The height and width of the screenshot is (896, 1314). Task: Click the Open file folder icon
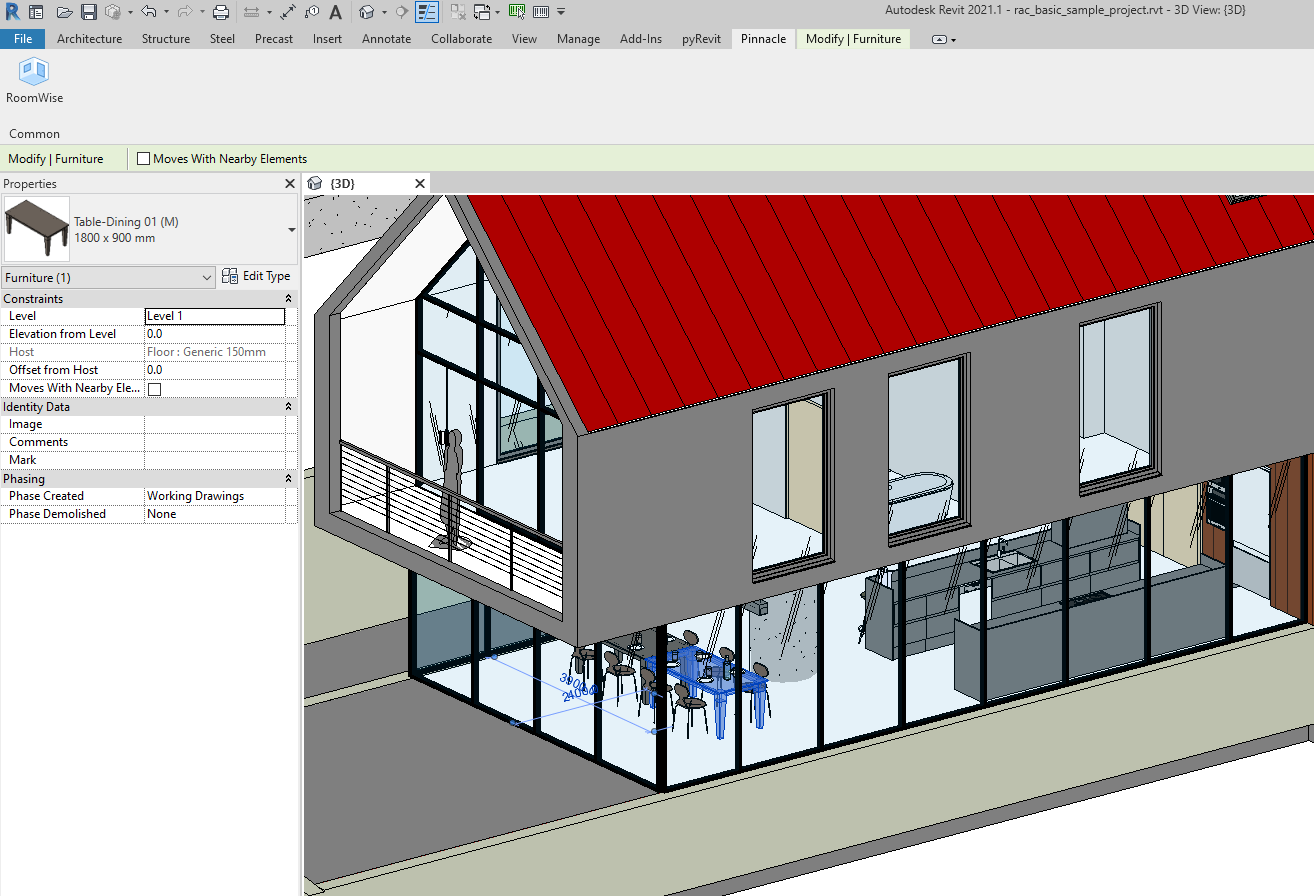65,12
